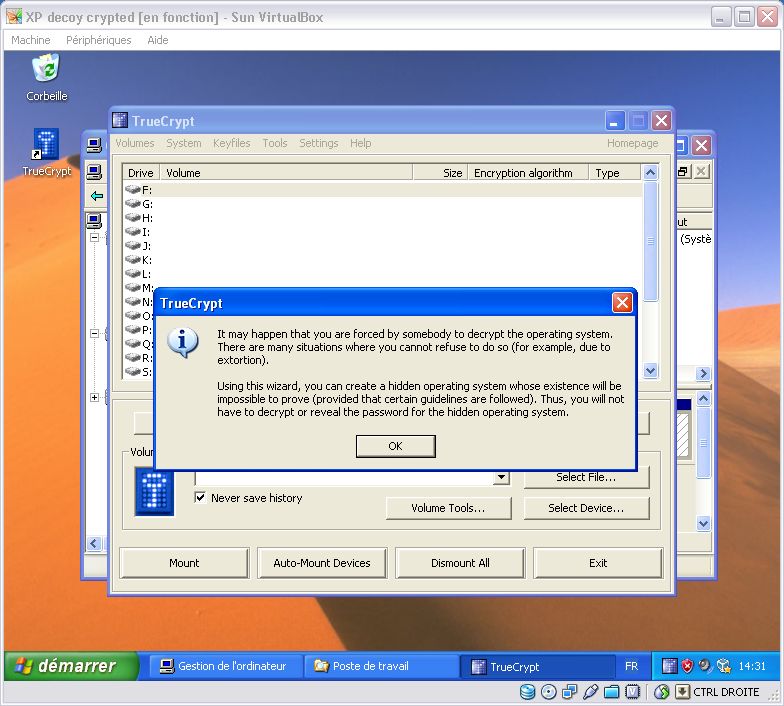784x706 pixels.
Task: Click the Size column header
Action: pos(440,173)
